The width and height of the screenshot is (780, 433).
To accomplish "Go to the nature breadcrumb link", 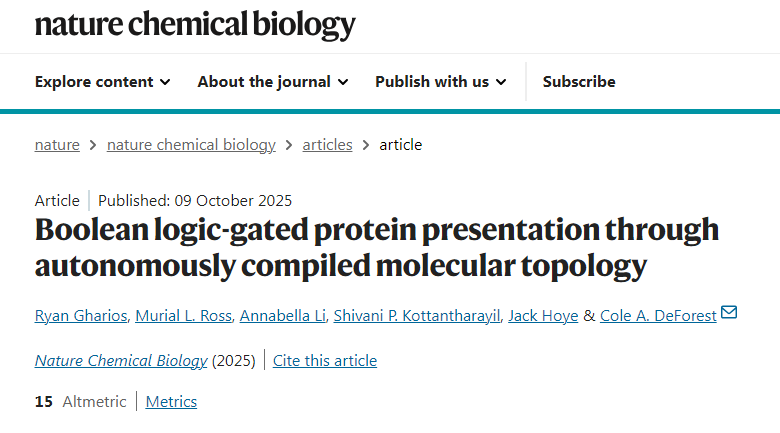I will (57, 145).
